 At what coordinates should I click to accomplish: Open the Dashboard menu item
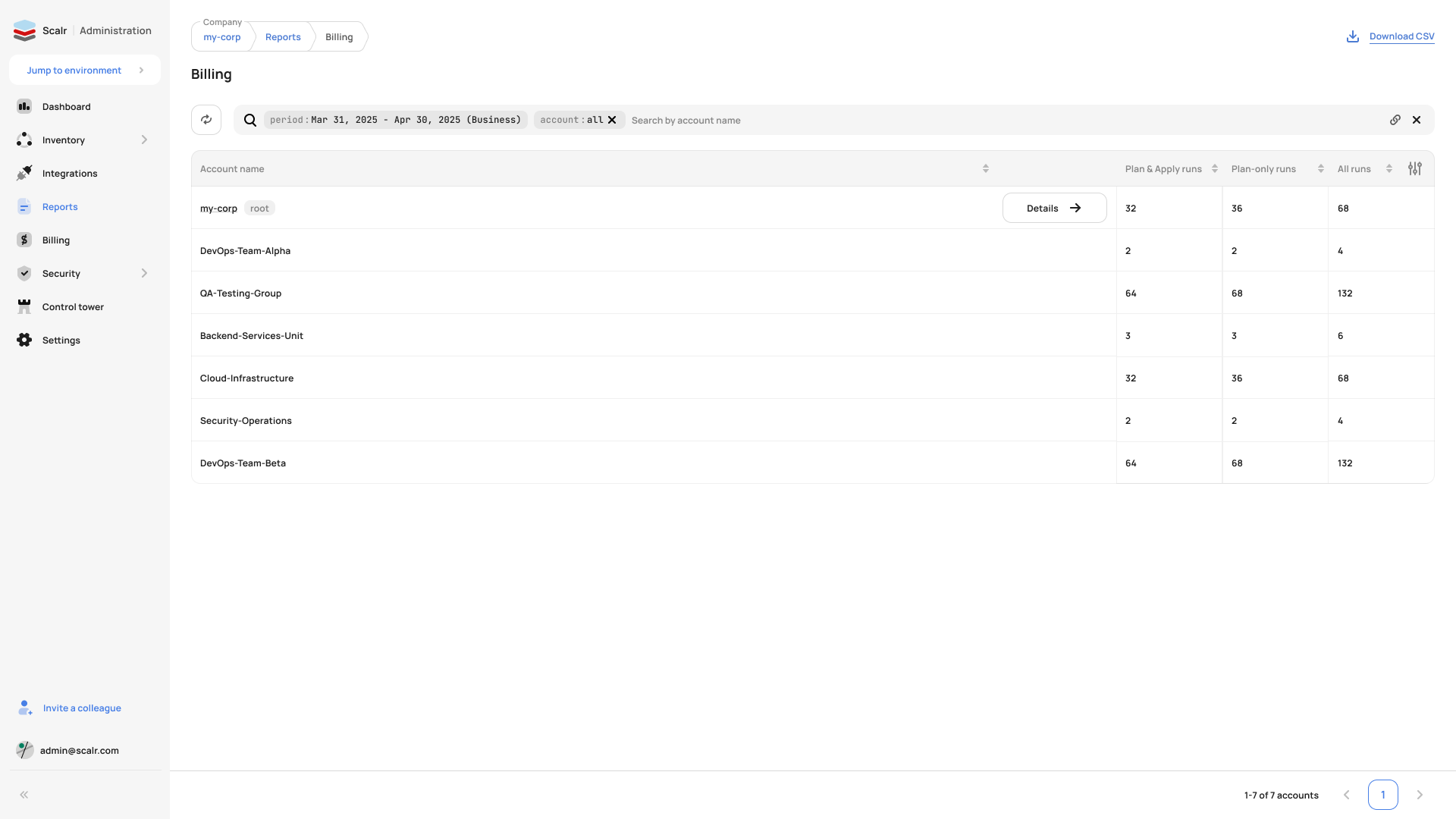[67, 107]
